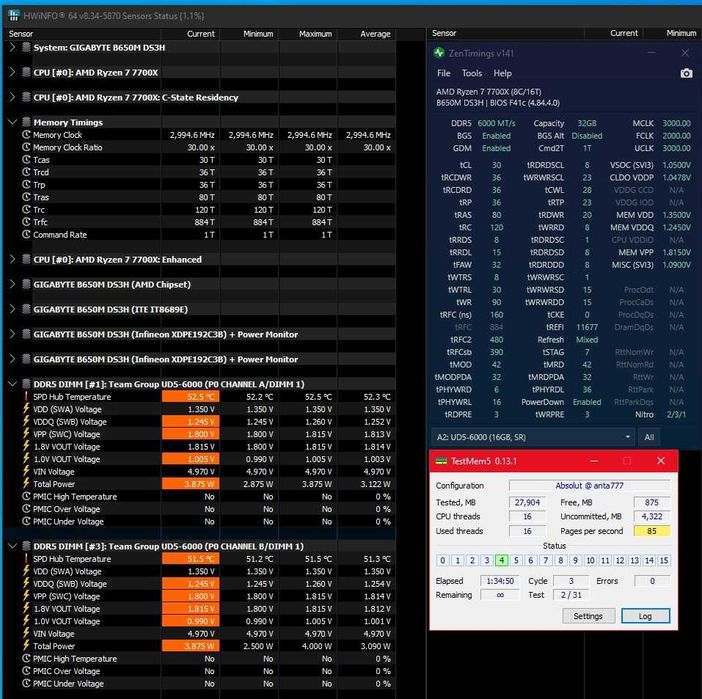This screenshot has height=699, width=702.
Task: Click the All button in ZenTimings
Action: 649,437
